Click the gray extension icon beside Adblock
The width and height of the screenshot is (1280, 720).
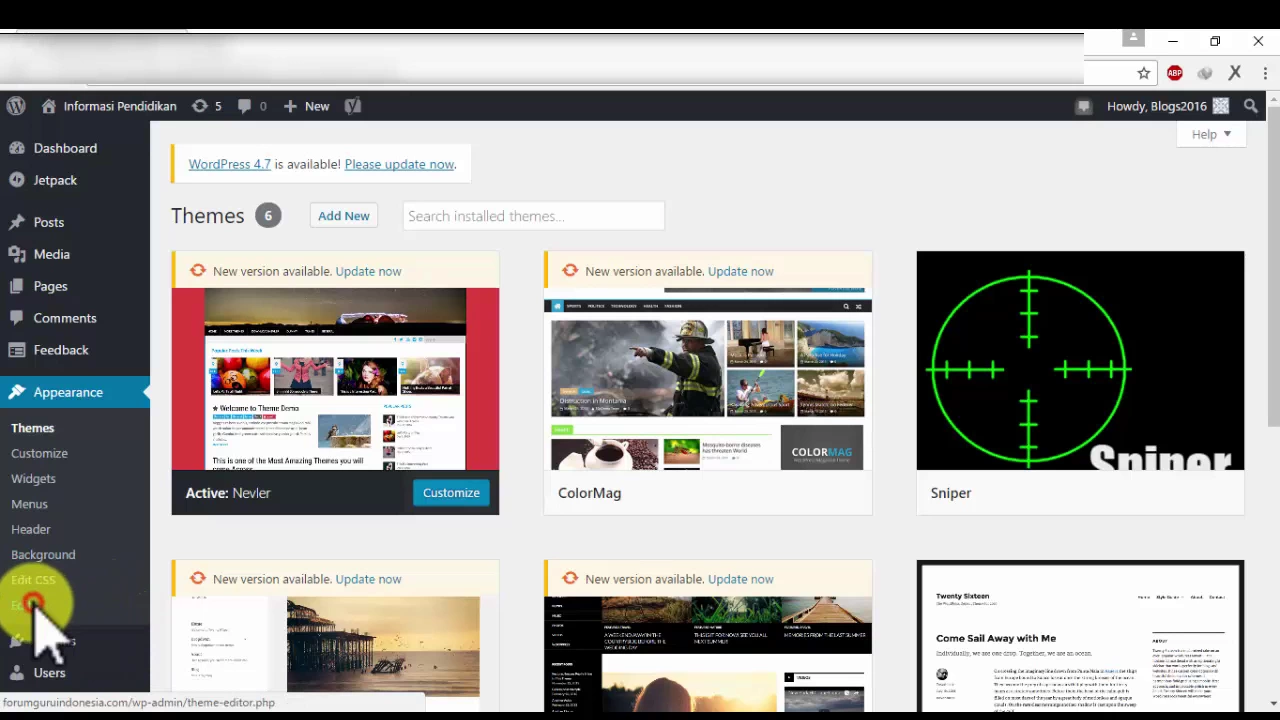click(x=1205, y=73)
